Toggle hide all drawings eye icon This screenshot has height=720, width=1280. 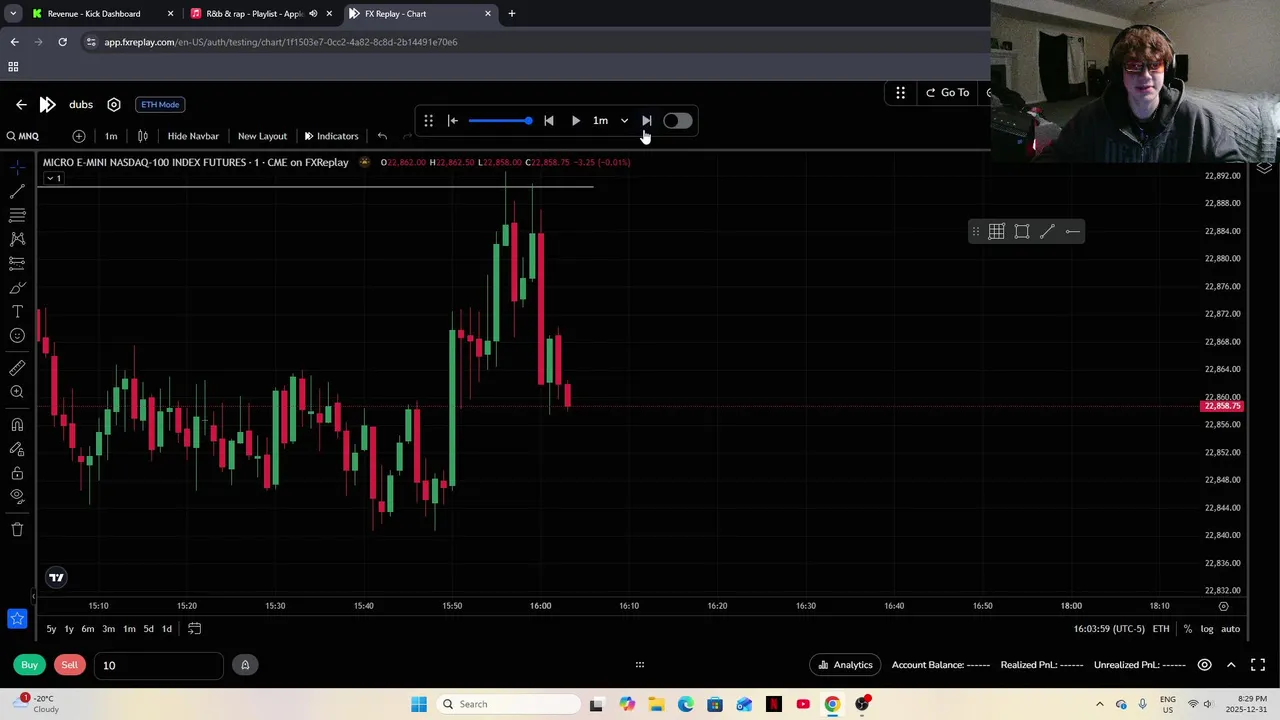pyautogui.click(x=17, y=496)
